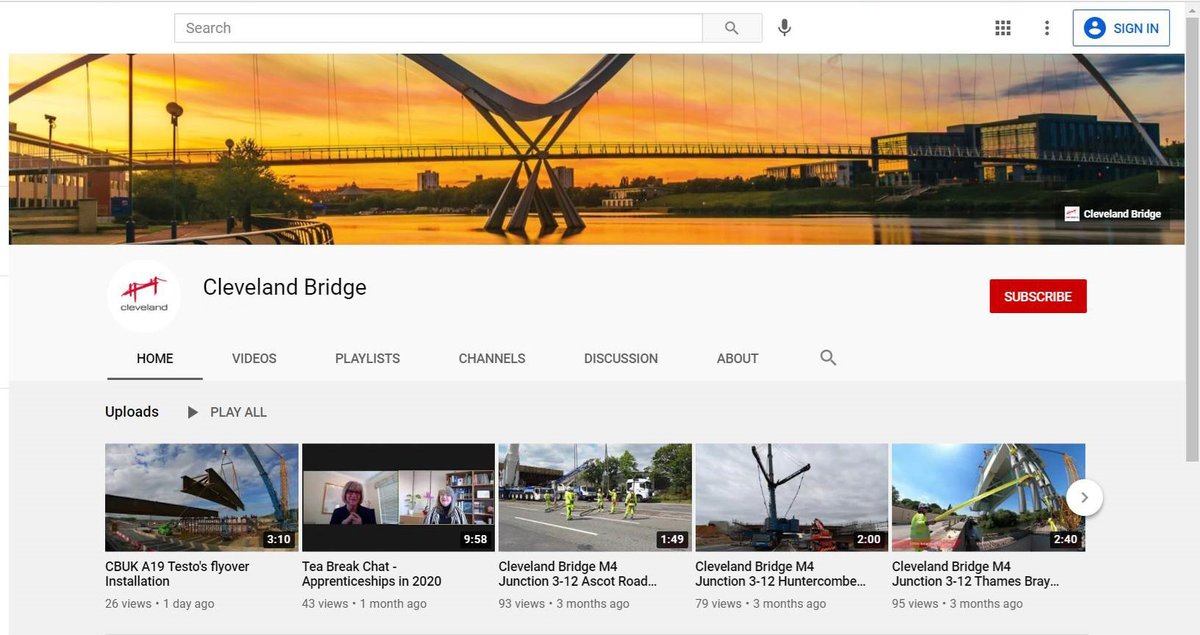Open M4 Thames Bray video thumbnail
This screenshot has height=635, width=1200.
988,497
